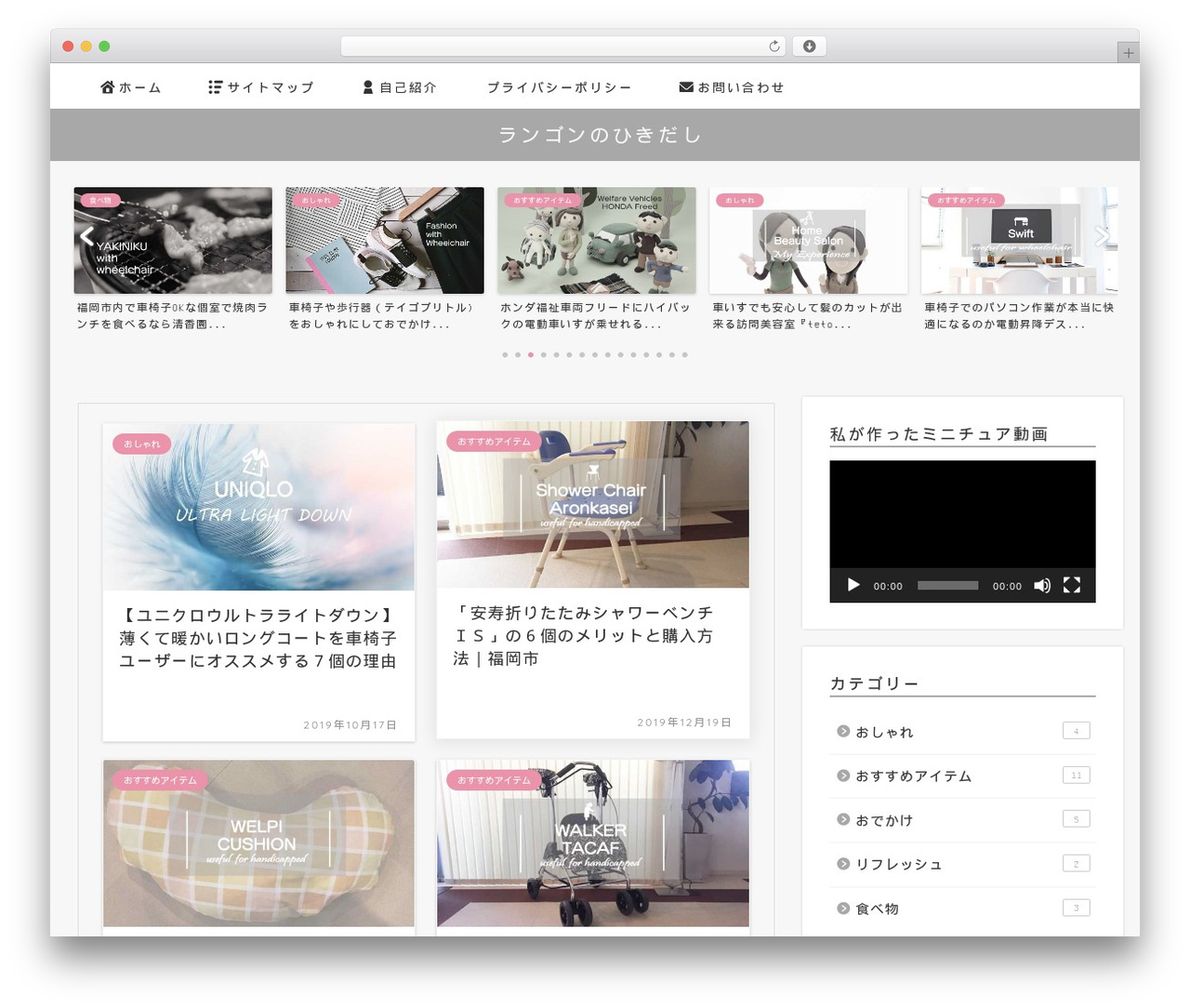Open the YAKINIKU with wheelchair carousel thumbnail
The height and width of the screenshot is (1008, 1190).
point(173,241)
